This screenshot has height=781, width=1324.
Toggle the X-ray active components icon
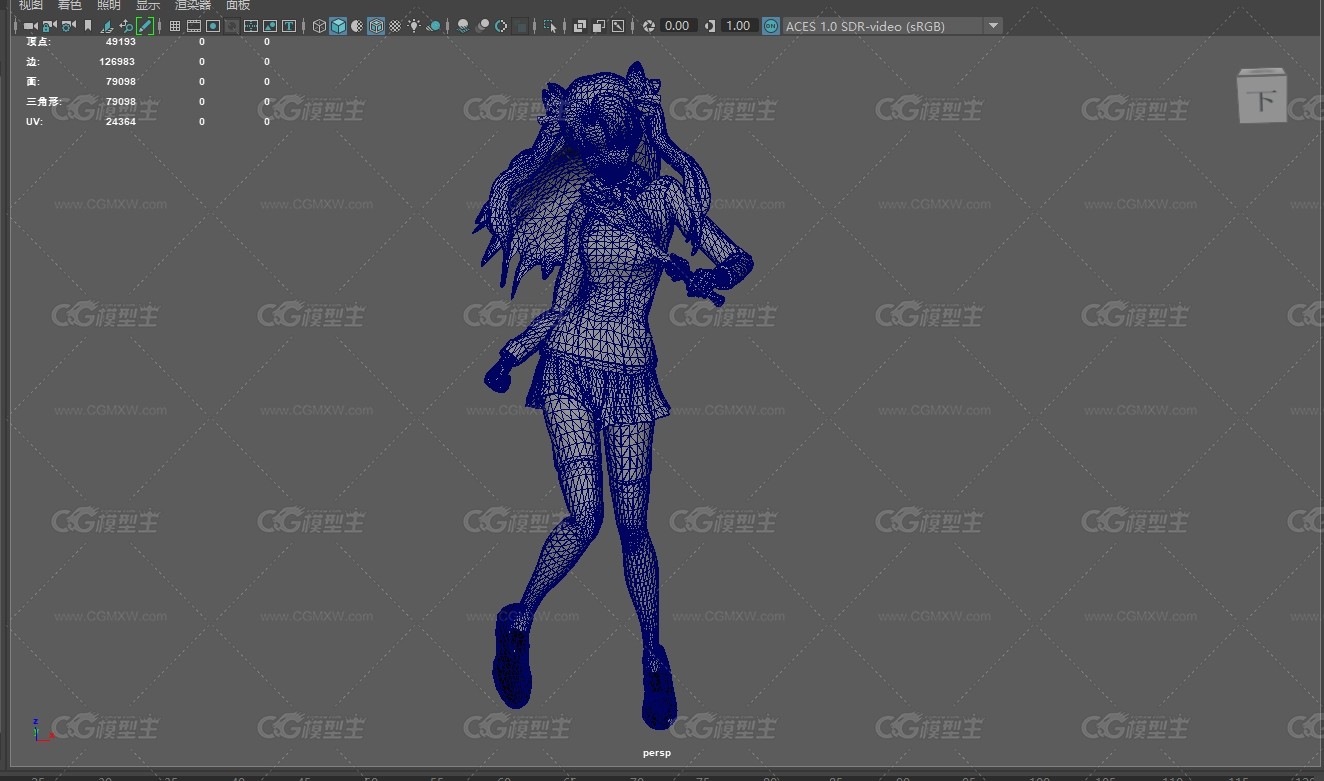pos(599,26)
